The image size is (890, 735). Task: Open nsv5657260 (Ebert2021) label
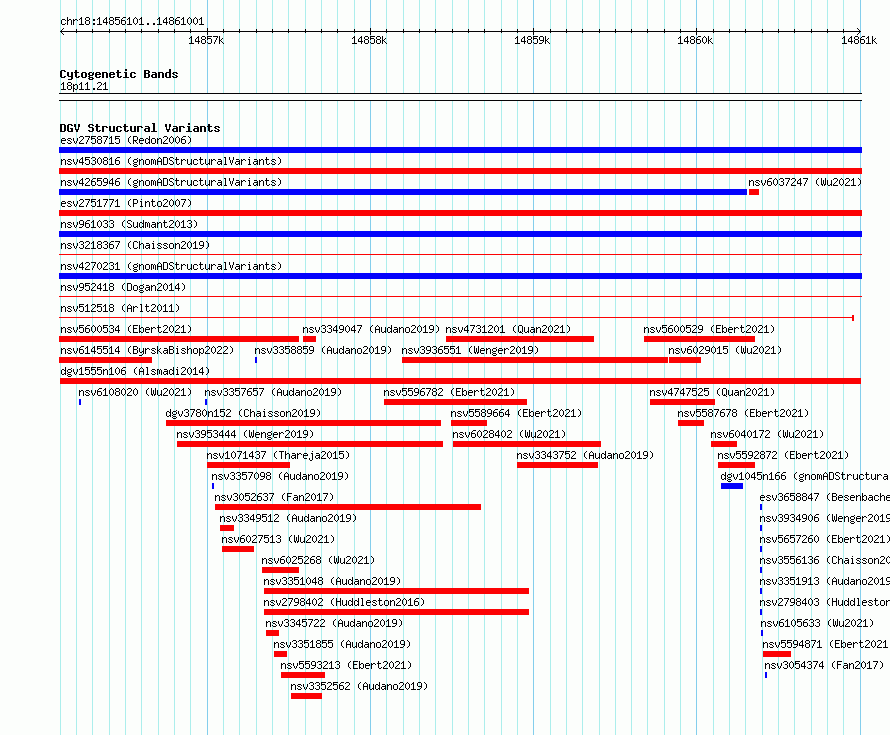pyautogui.click(x=825, y=539)
